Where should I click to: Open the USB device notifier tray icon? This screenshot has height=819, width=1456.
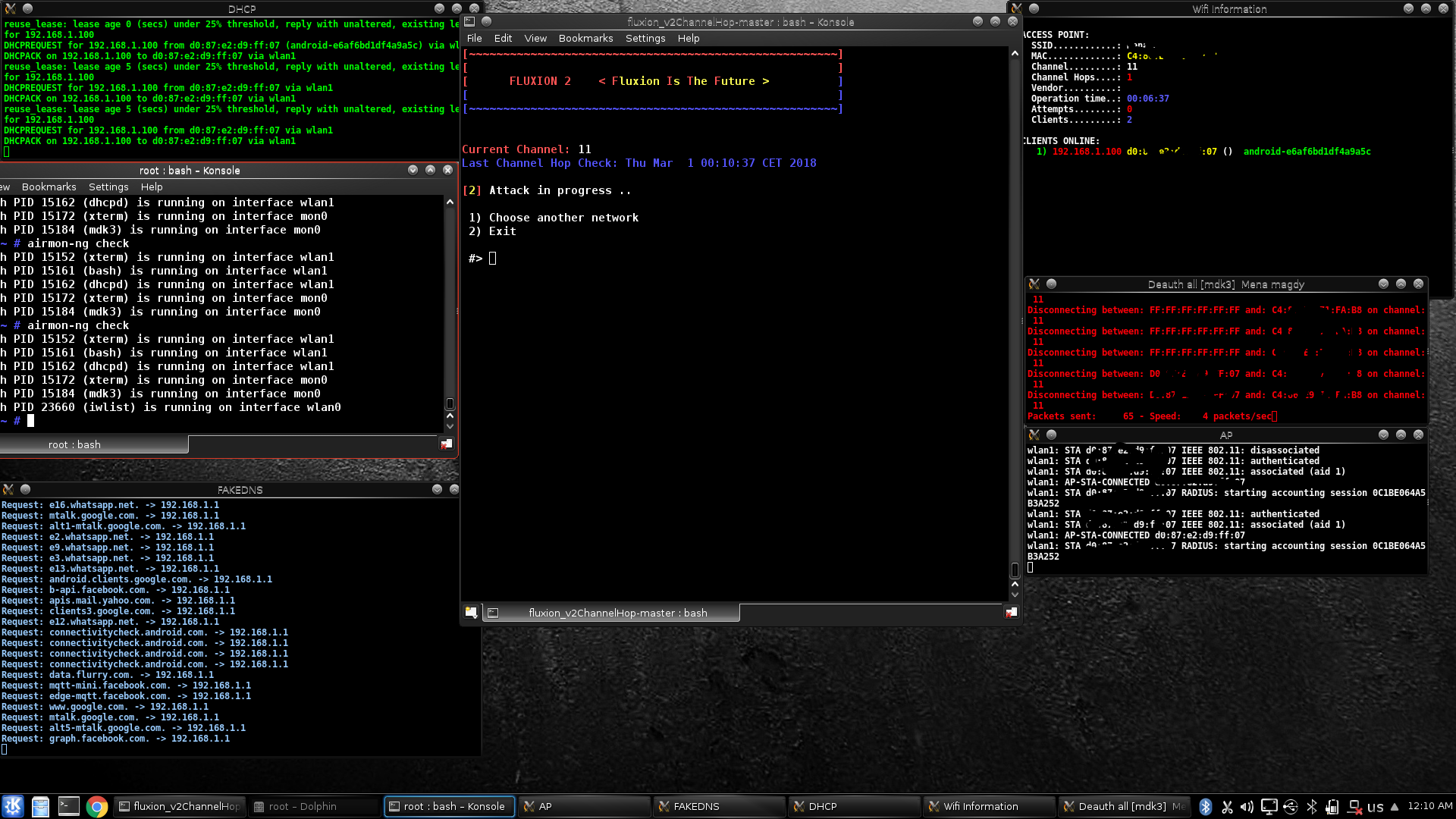pos(1290,807)
